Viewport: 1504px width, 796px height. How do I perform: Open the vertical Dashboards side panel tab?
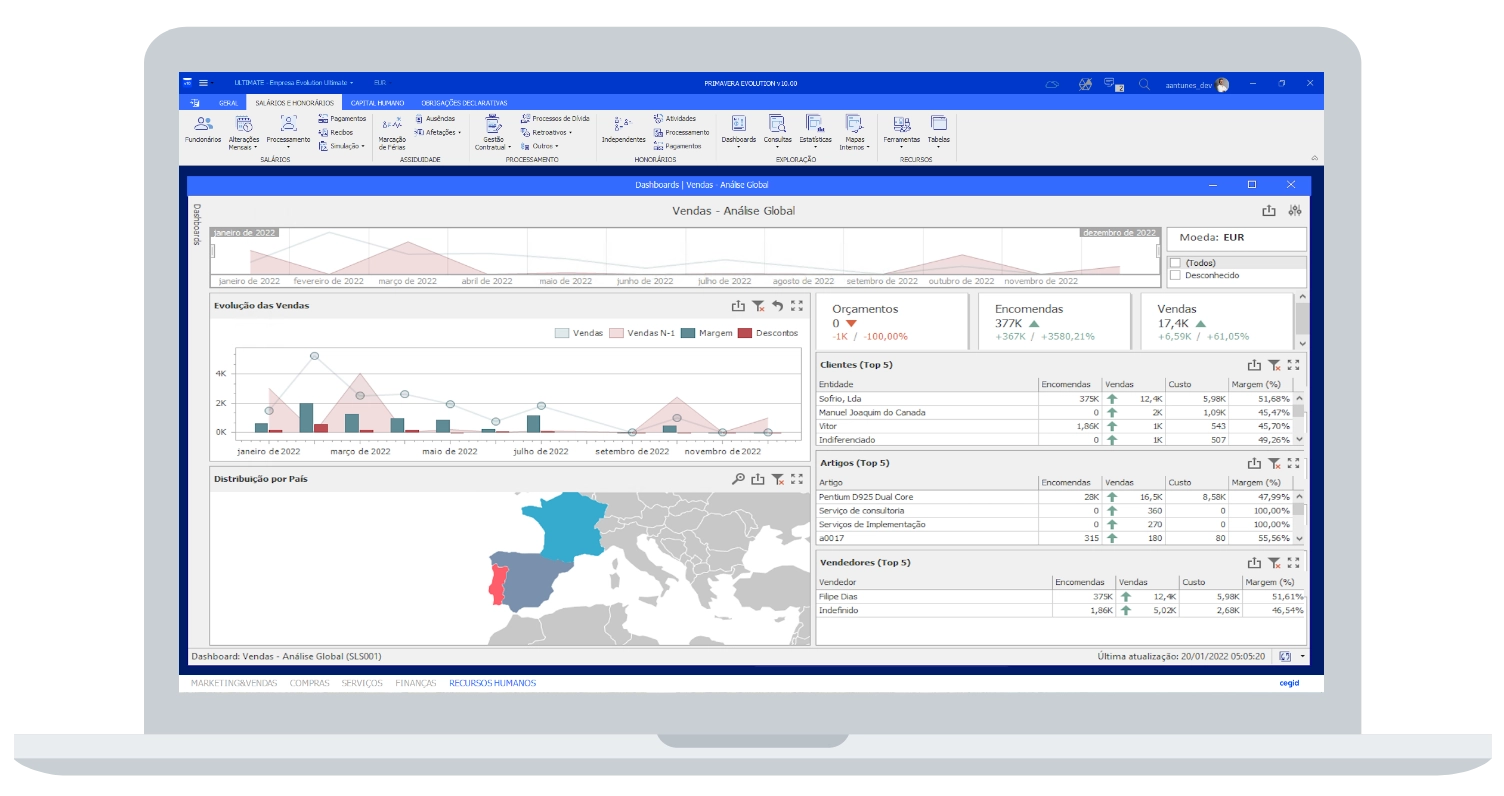pos(197,226)
